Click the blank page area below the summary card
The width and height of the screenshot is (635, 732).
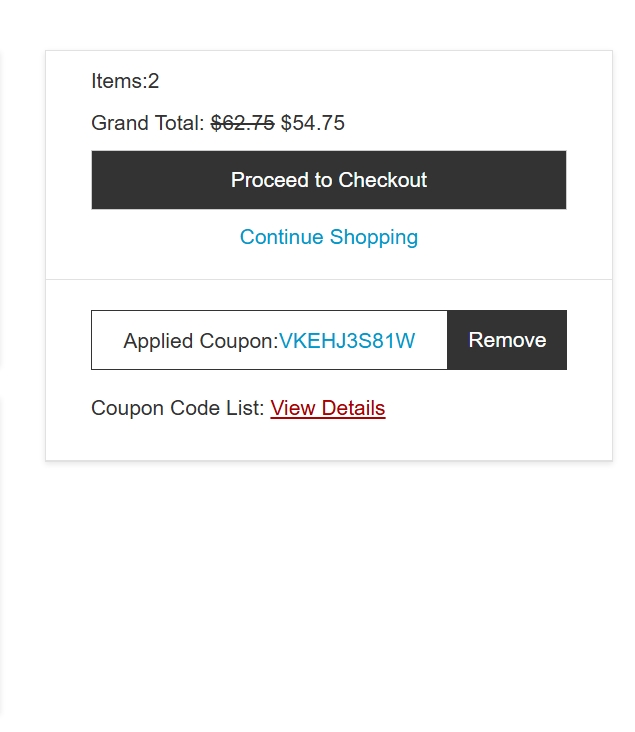click(x=328, y=600)
